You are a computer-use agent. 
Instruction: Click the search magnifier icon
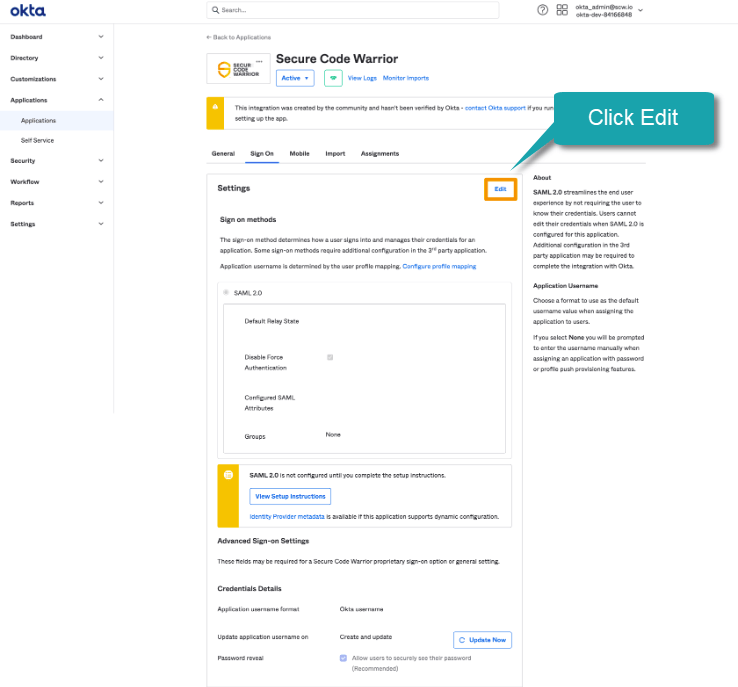(215, 10)
